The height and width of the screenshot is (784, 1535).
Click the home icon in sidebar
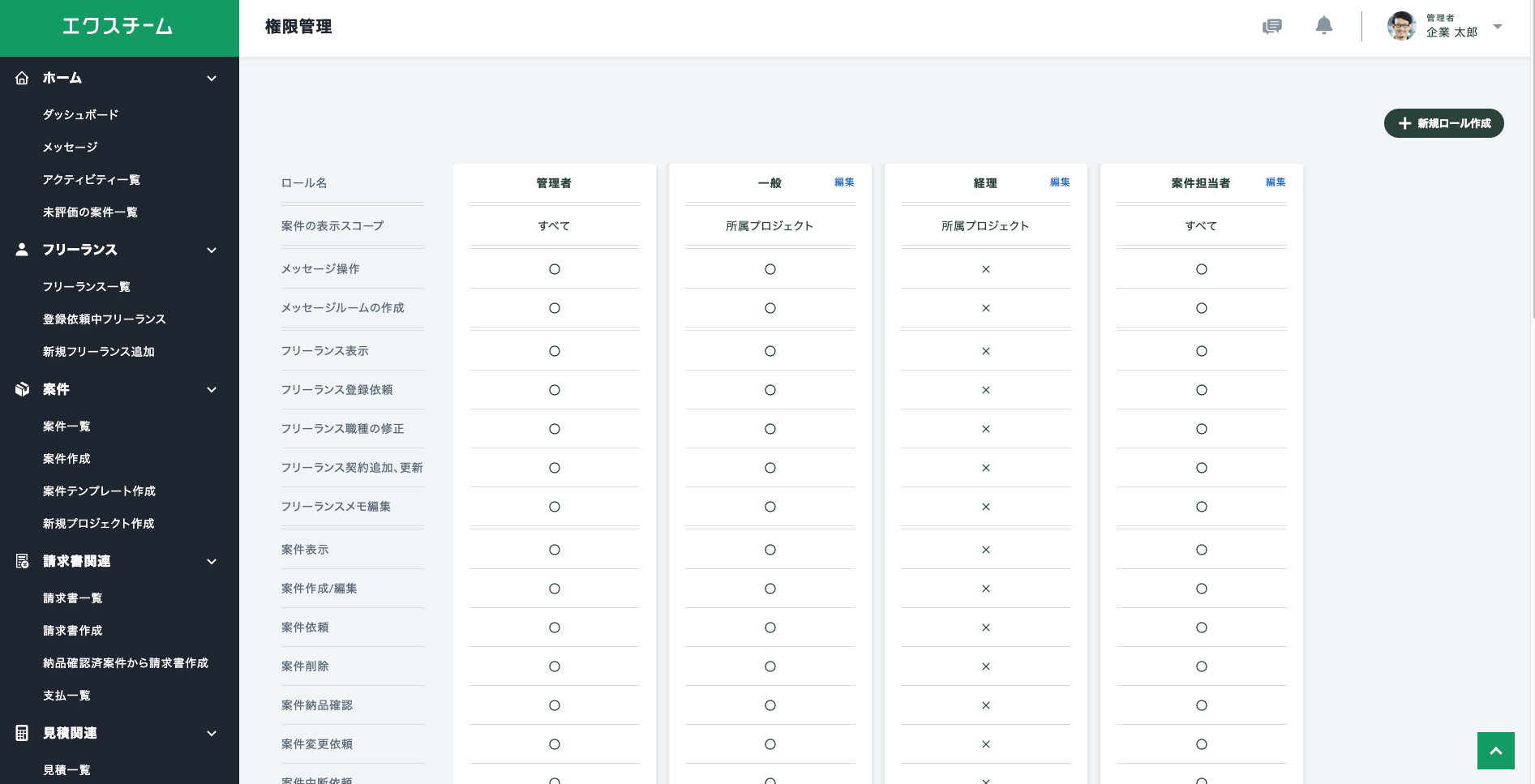coord(22,79)
